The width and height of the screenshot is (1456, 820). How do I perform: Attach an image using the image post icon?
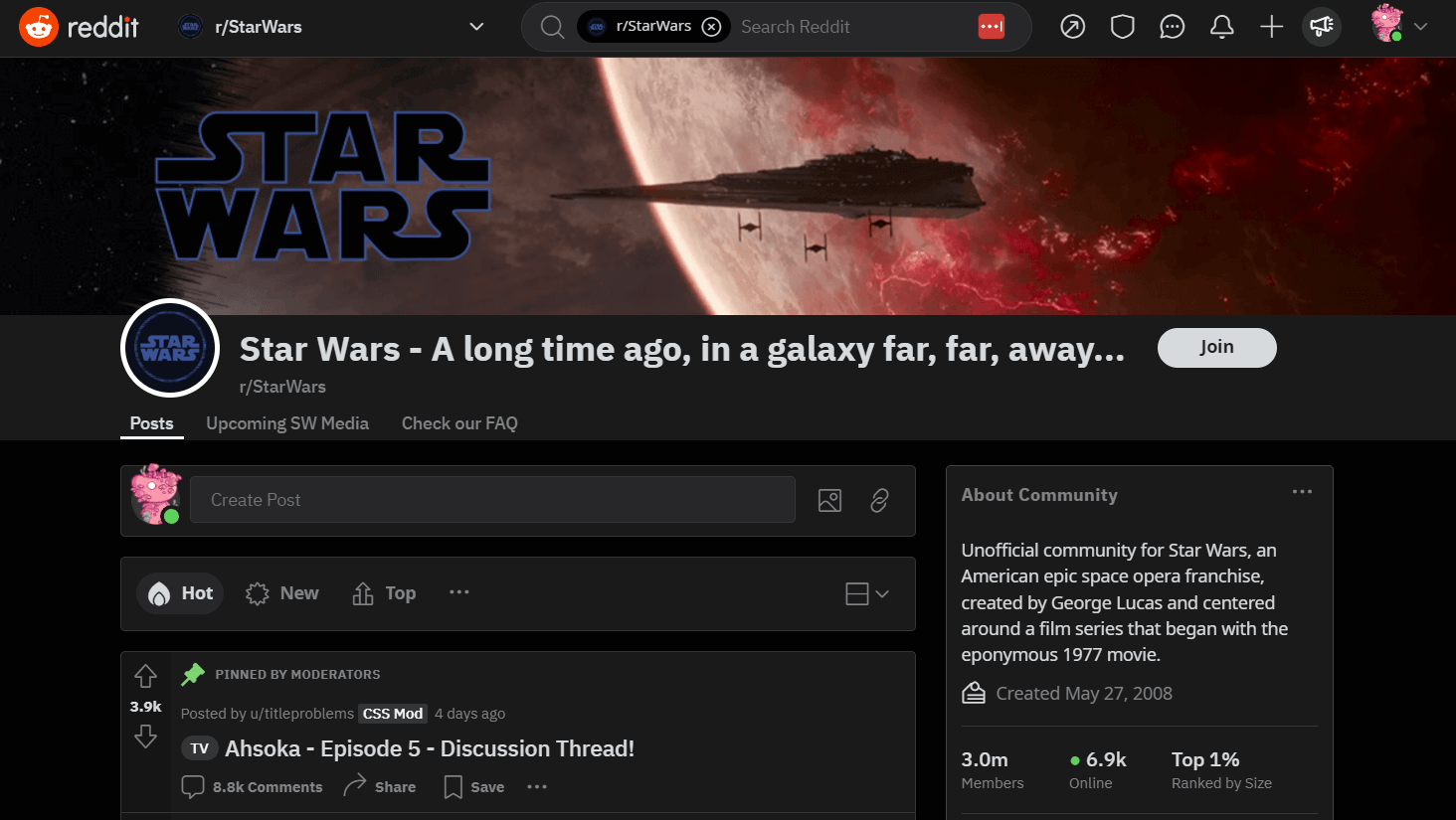(829, 500)
